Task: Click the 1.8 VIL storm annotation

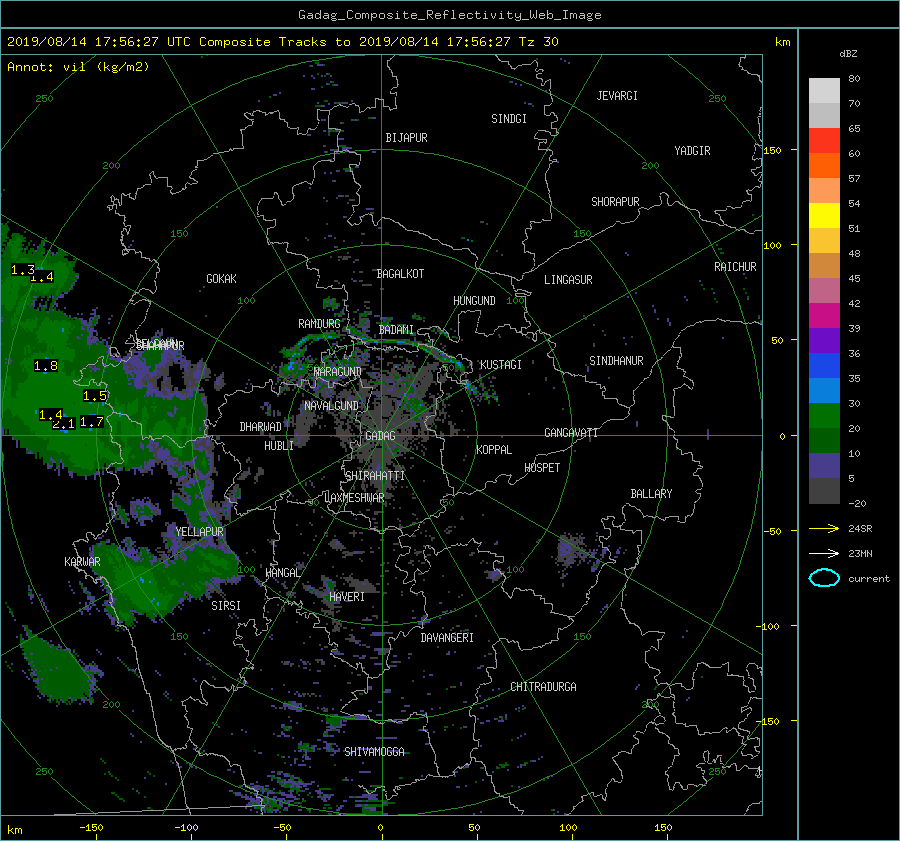Action: point(45,366)
